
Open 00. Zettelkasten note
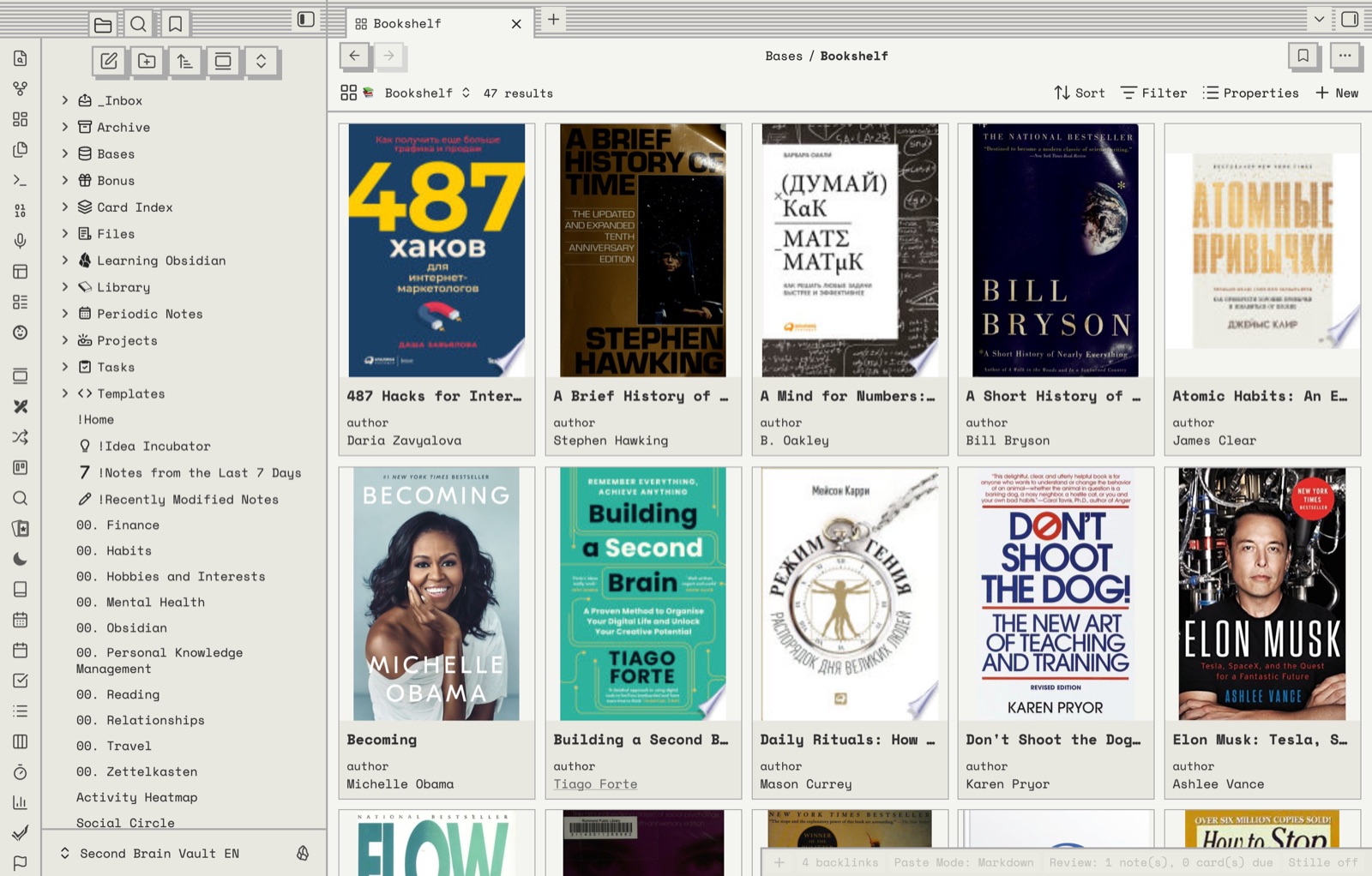pos(137,771)
